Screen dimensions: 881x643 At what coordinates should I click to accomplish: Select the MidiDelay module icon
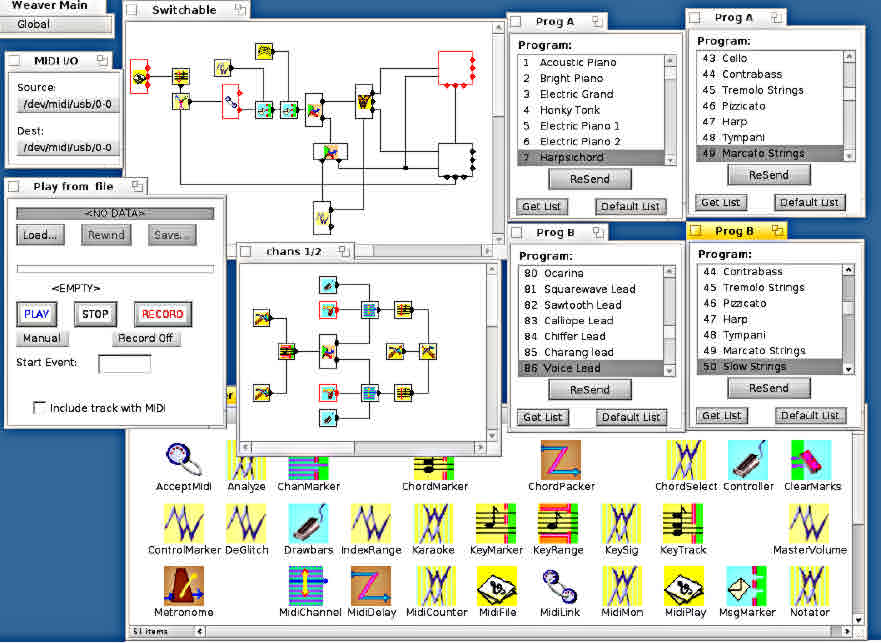tap(371, 586)
